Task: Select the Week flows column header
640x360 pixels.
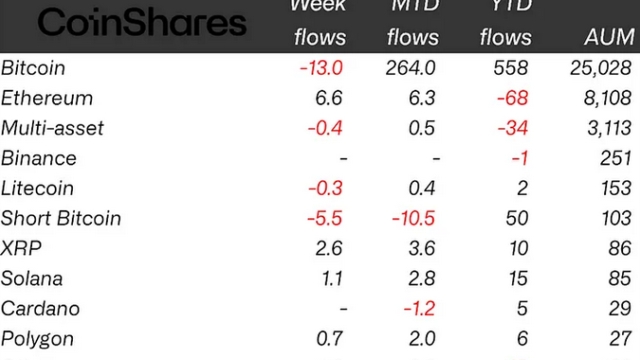Action: coord(319,23)
